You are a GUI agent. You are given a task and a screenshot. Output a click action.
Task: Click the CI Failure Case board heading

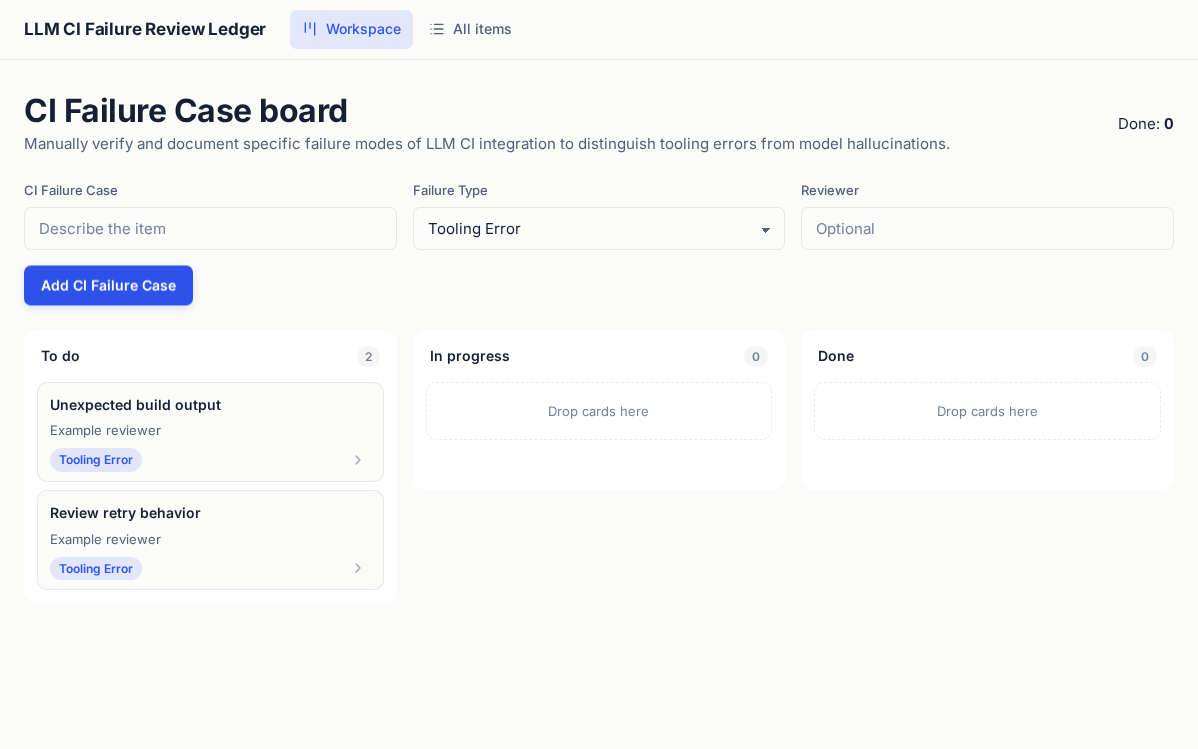click(x=186, y=111)
